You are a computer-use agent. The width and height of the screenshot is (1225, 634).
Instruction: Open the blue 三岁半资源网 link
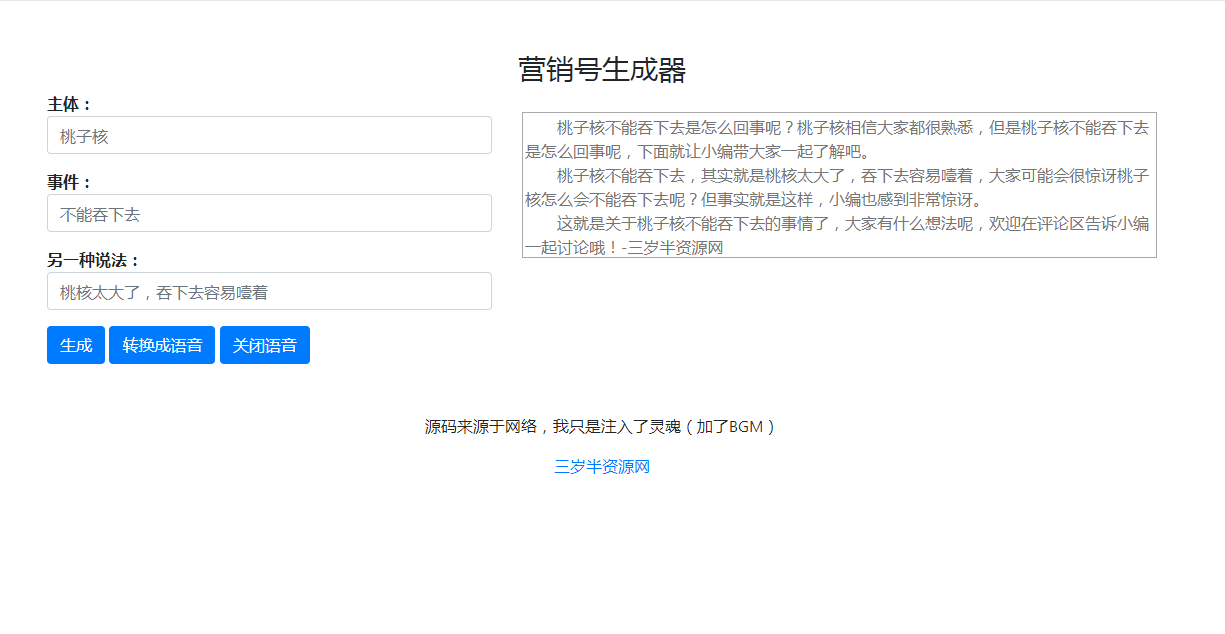click(602, 467)
